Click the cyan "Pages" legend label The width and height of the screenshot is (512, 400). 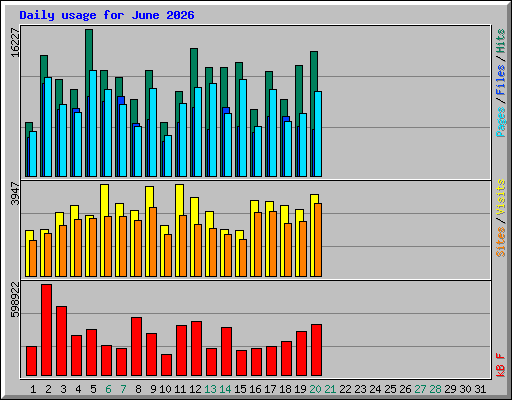pos(501,122)
